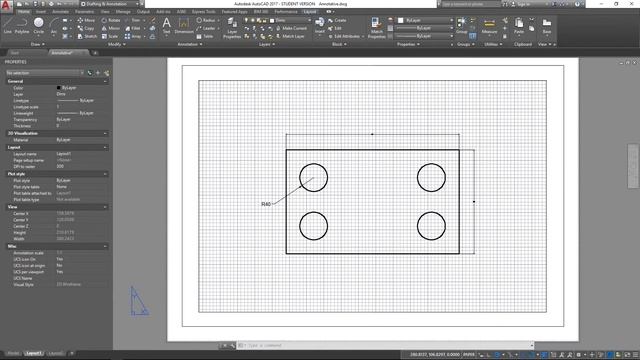Open the Output ribbon tab

(x=143, y=12)
